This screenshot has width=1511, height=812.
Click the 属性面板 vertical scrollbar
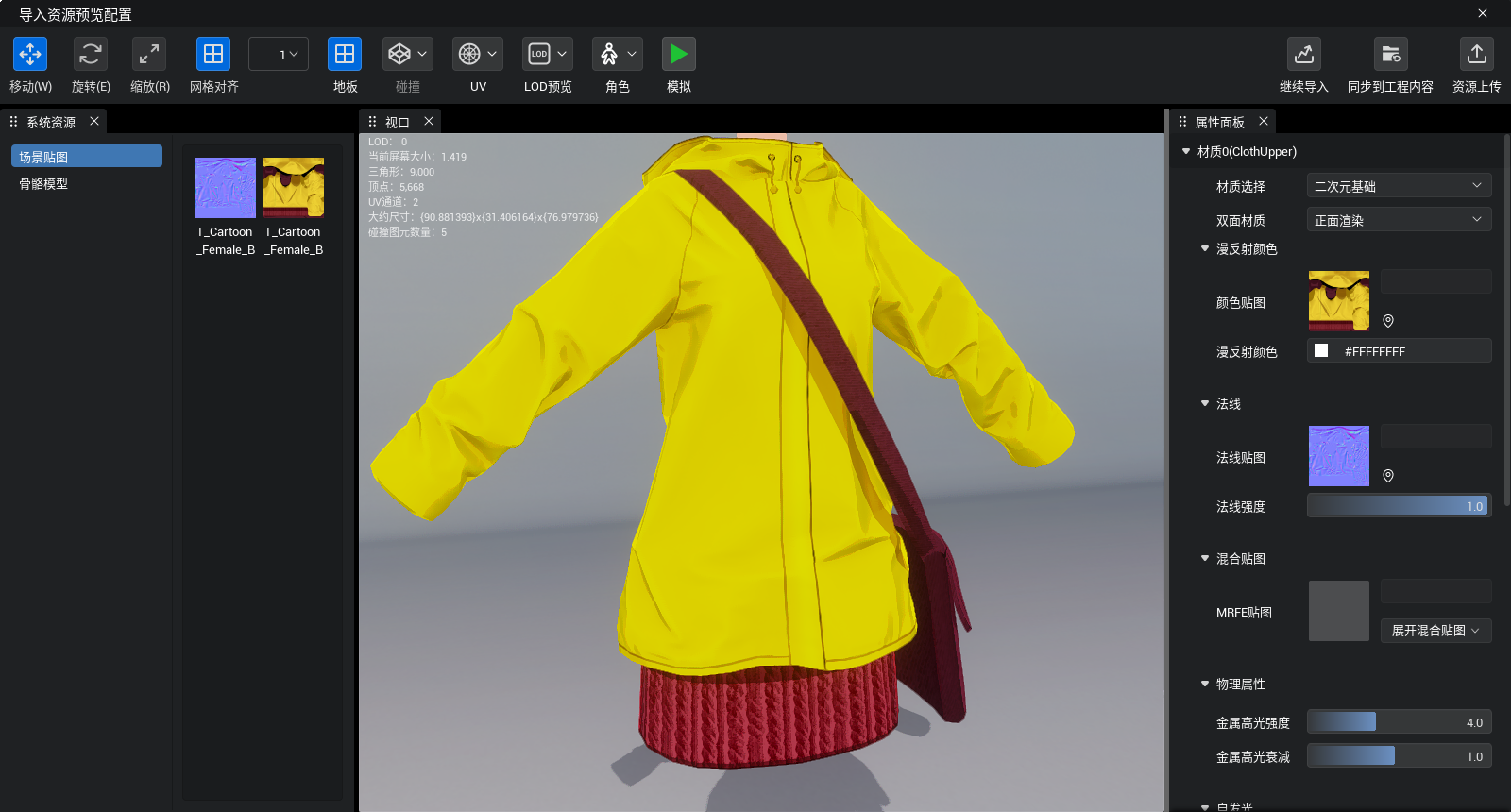(x=1506, y=321)
